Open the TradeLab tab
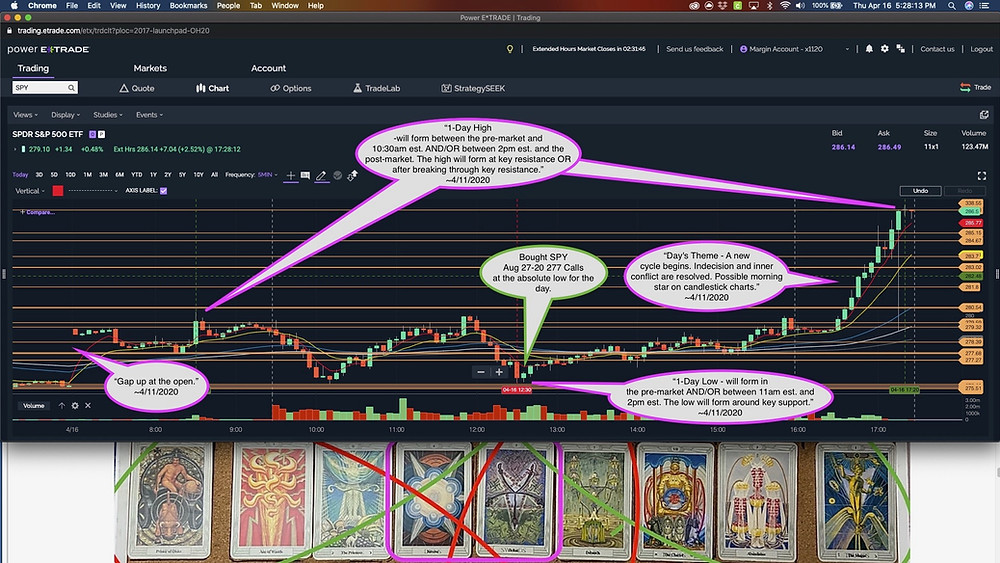 coord(376,88)
